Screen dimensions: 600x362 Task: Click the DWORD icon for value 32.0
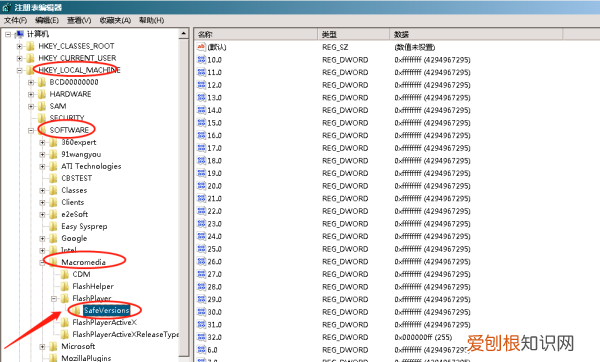[x=201, y=337]
